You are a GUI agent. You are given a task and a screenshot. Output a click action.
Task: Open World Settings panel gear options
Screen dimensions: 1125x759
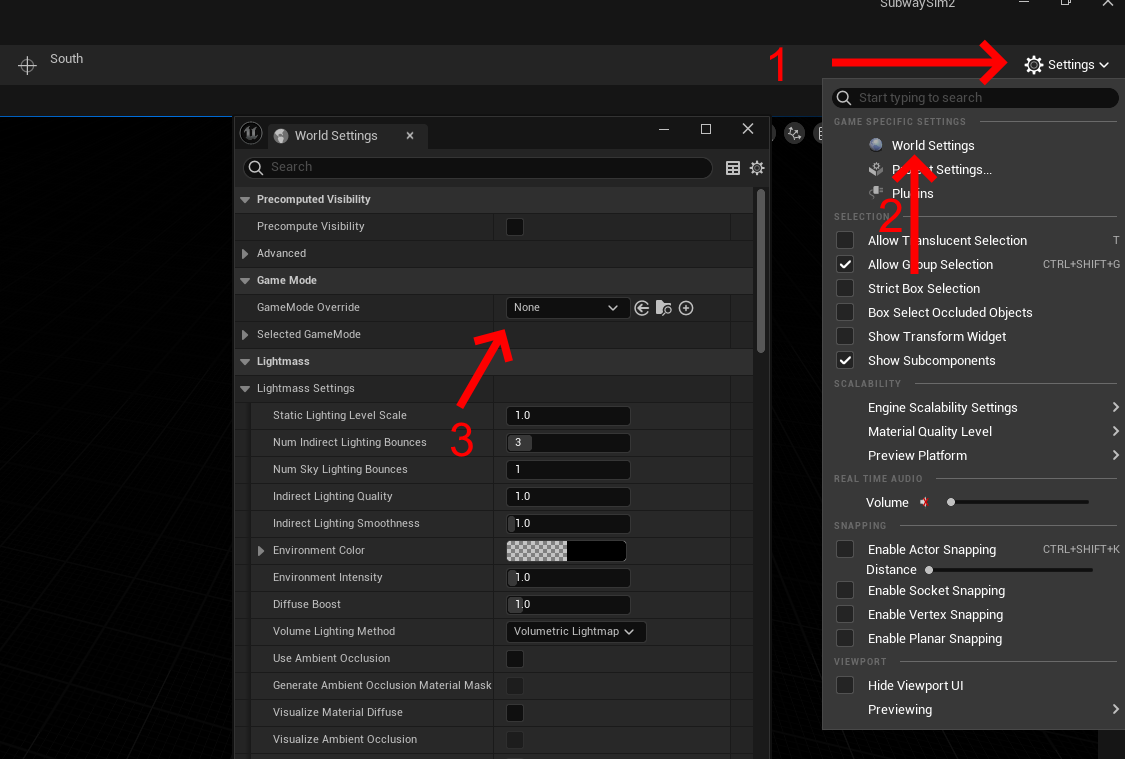coord(757,168)
